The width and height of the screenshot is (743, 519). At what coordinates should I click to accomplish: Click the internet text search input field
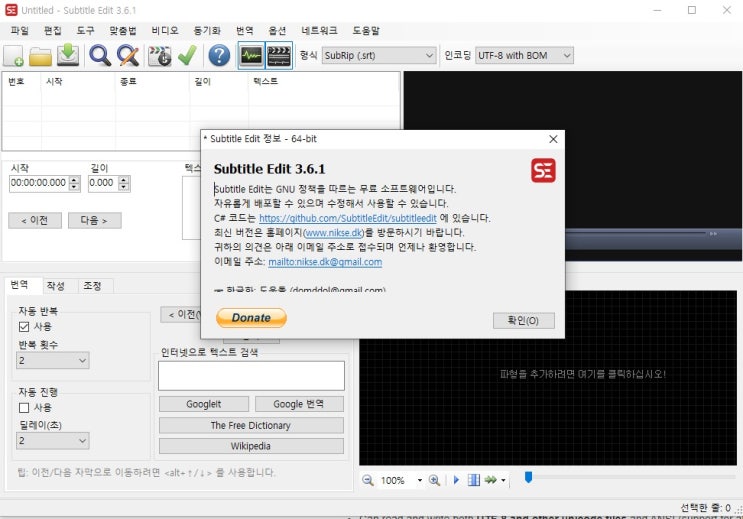(x=251, y=376)
